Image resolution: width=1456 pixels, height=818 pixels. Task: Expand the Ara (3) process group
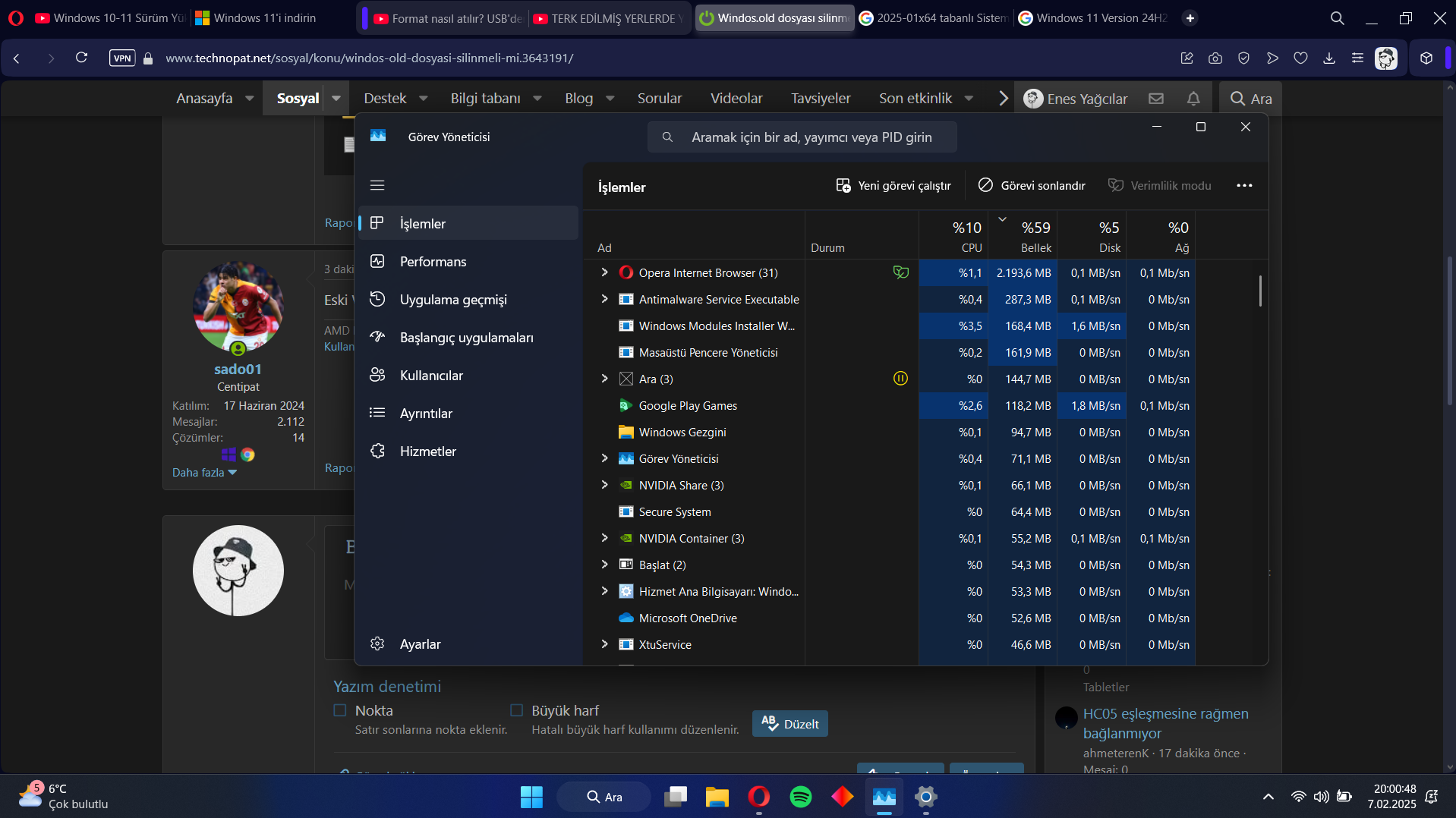click(x=604, y=379)
